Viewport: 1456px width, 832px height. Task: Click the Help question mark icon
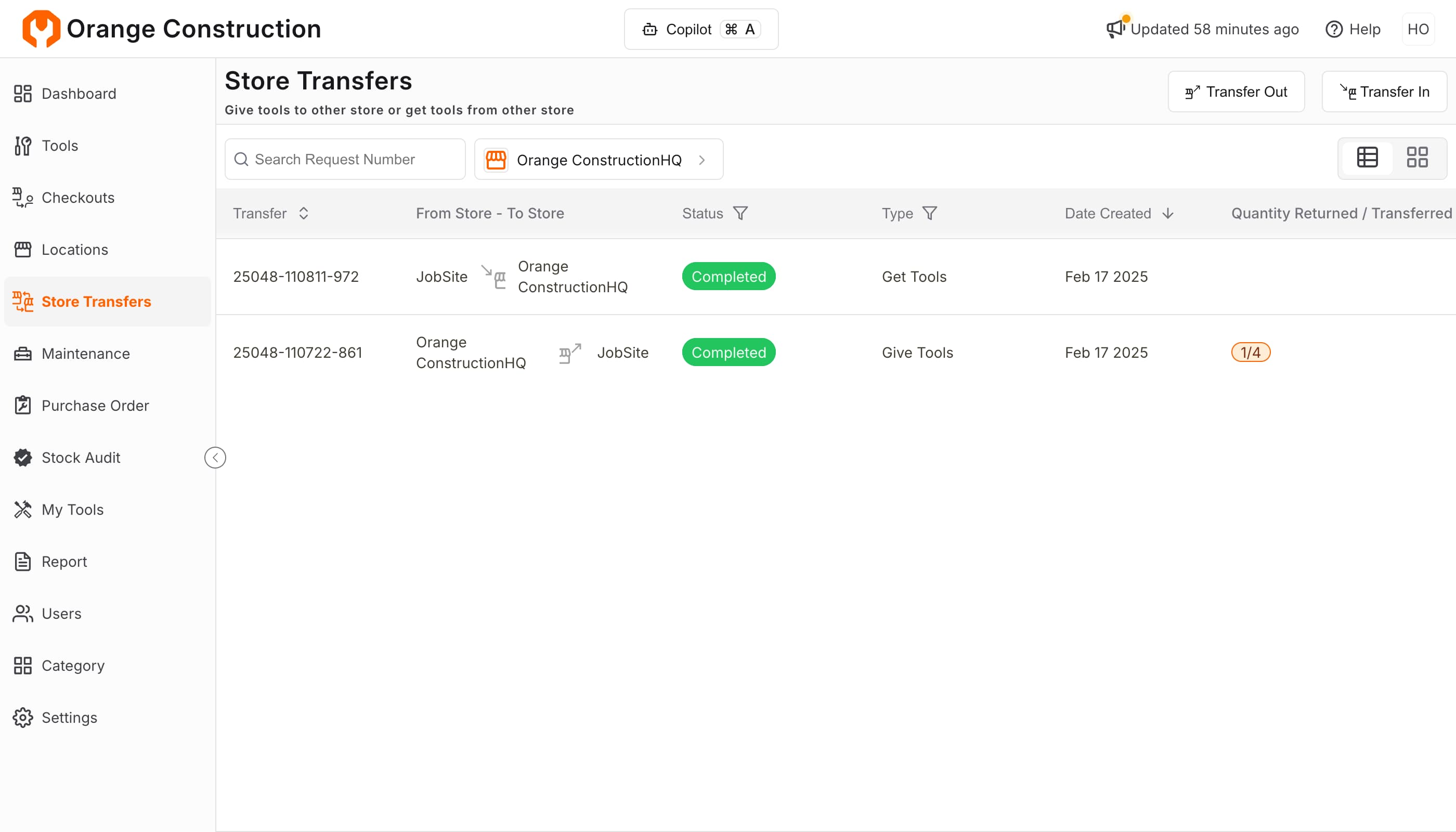tap(1334, 29)
